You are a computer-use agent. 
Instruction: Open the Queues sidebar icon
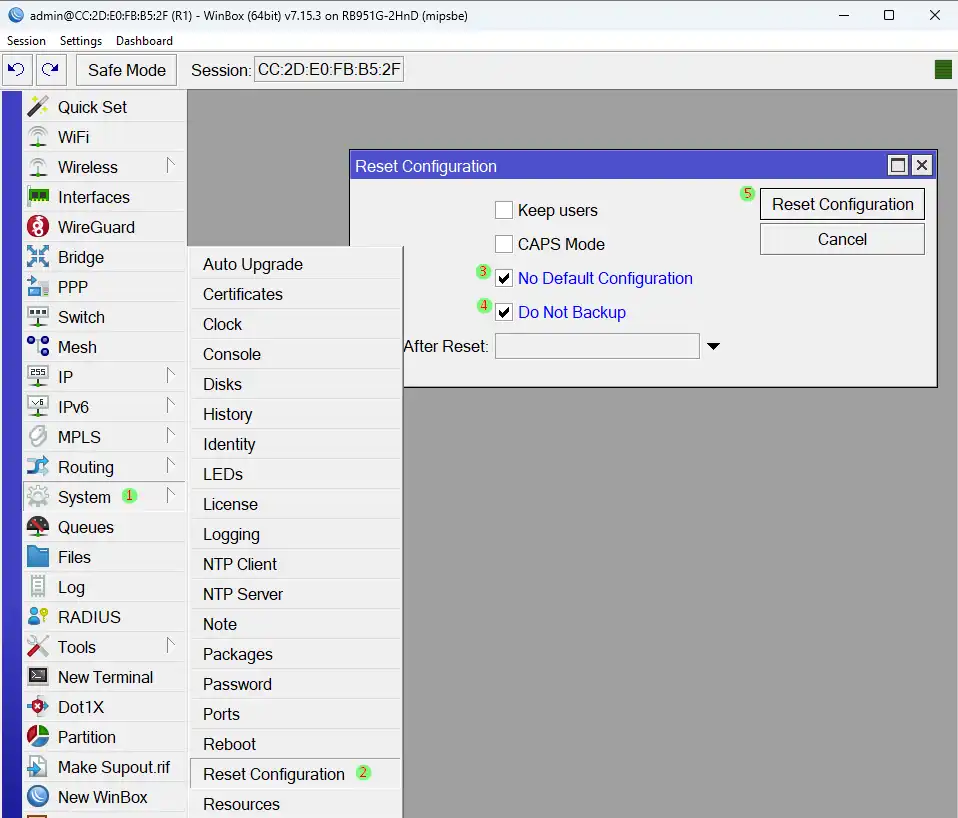[38, 527]
